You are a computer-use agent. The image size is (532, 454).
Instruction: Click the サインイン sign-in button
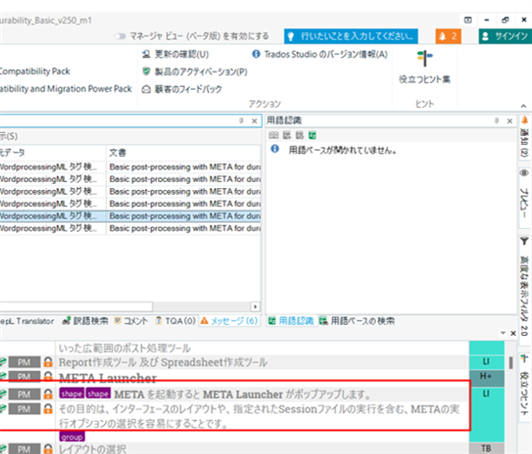(x=505, y=36)
